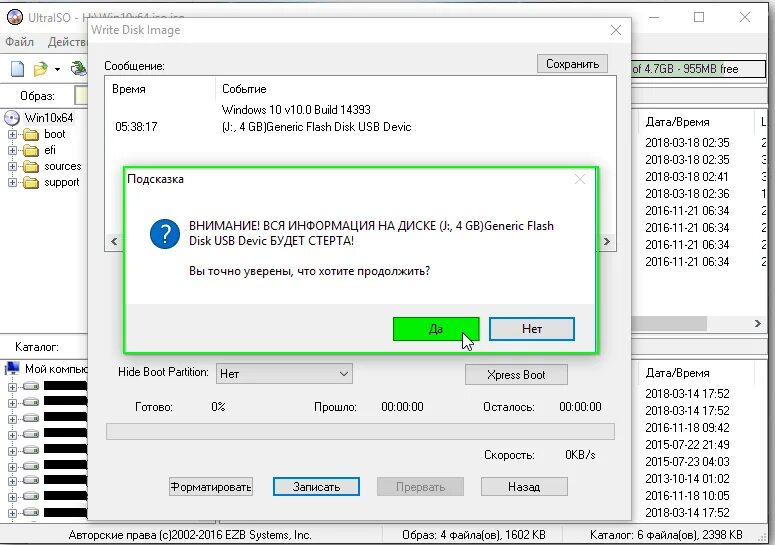This screenshot has height=545, width=775.
Task: Close the Write Disk Image dialog
Action: pos(616,30)
